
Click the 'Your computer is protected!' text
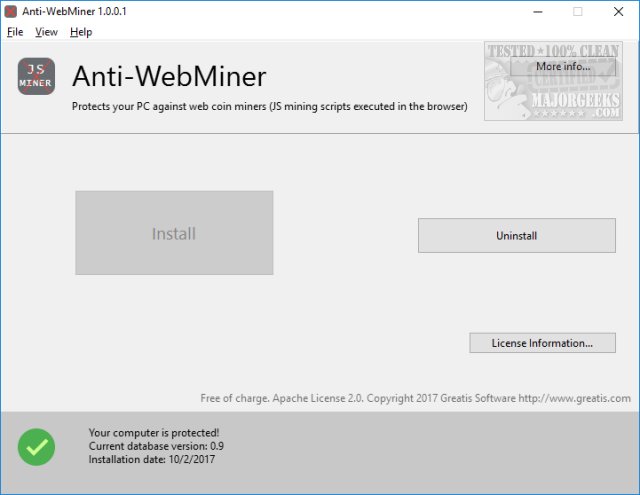pos(154,433)
